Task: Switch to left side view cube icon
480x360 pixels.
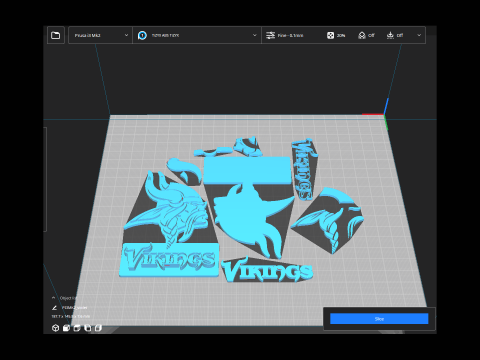Action: coord(88,328)
